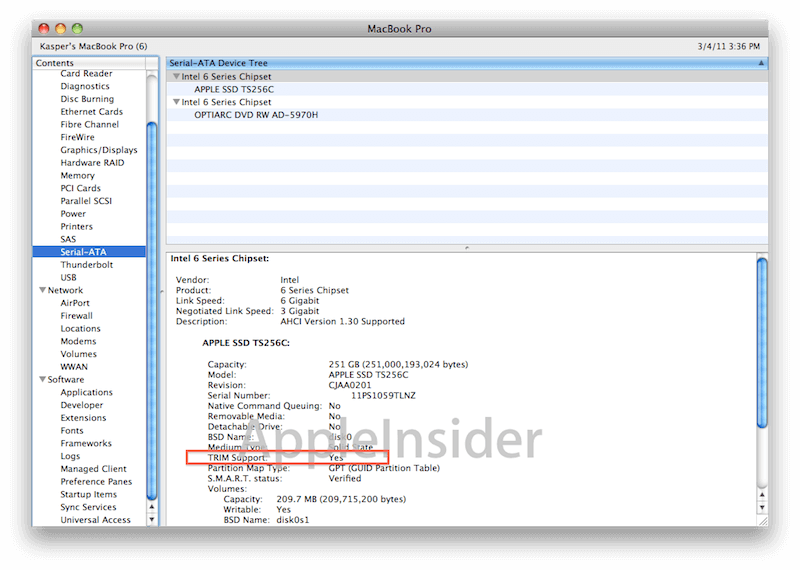This screenshot has width=800, height=570.
Task: Click the details pane scrollbar thumb
Action: (x=762, y=343)
